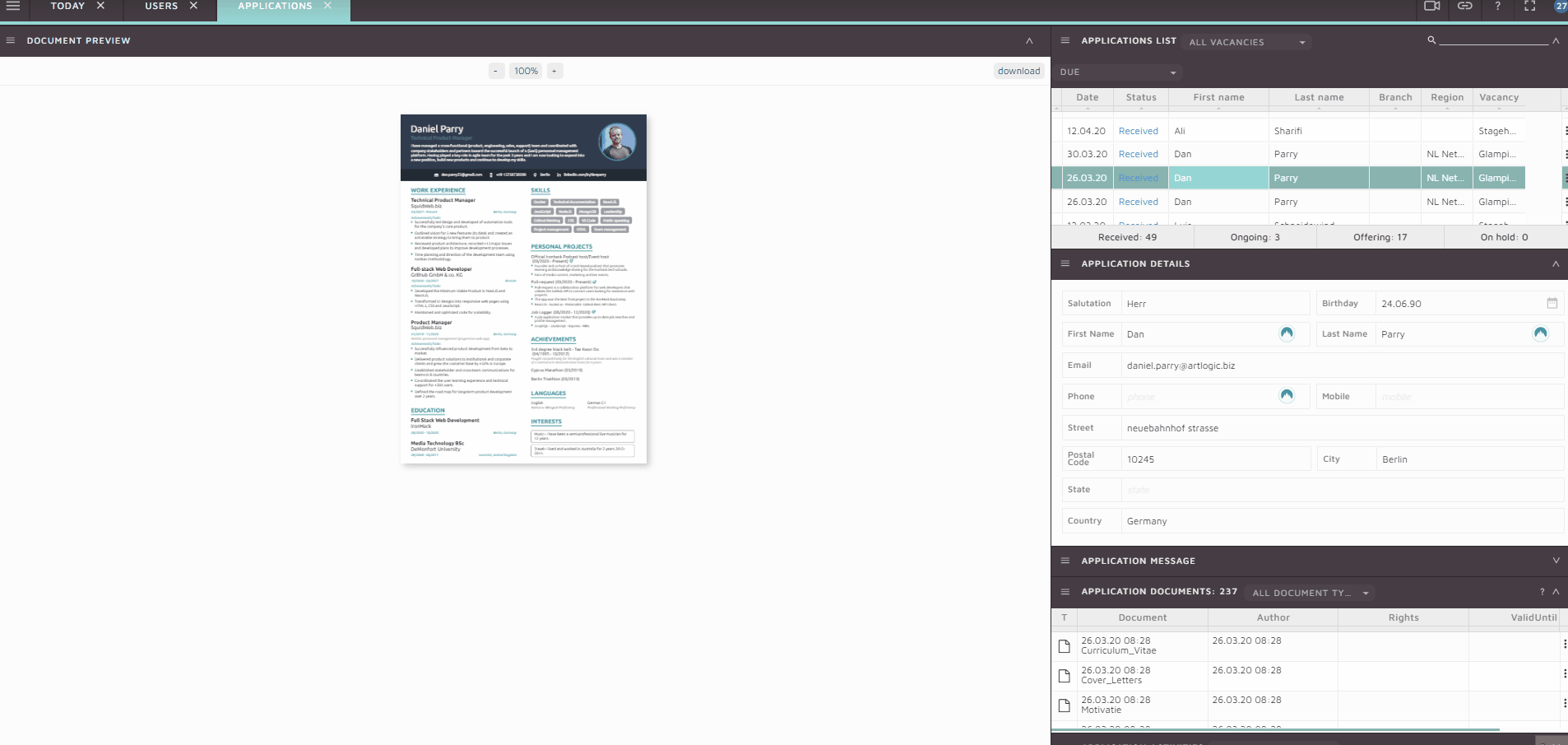Screen dimensions: 1568x745
Task: Toggle fullscreen mode icon
Action: click(x=1530, y=6)
